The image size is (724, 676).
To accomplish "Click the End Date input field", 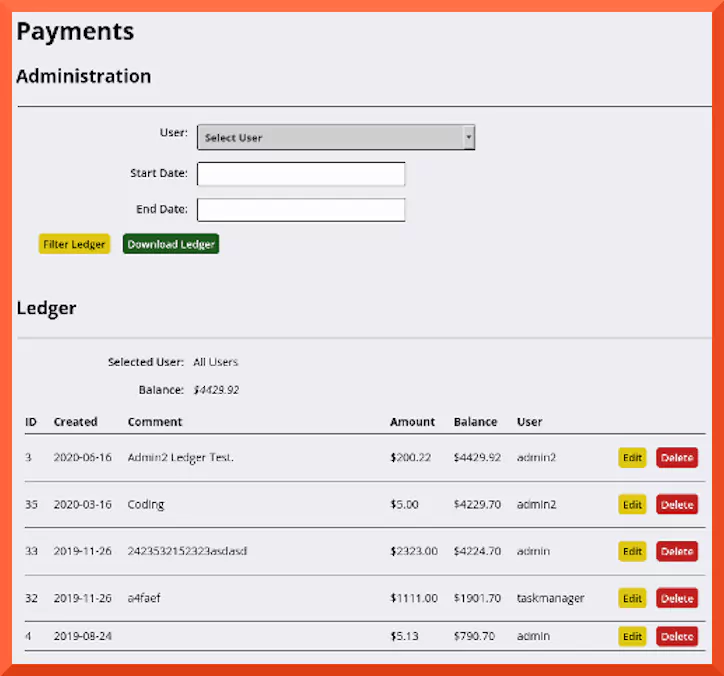I will coord(301,210).
